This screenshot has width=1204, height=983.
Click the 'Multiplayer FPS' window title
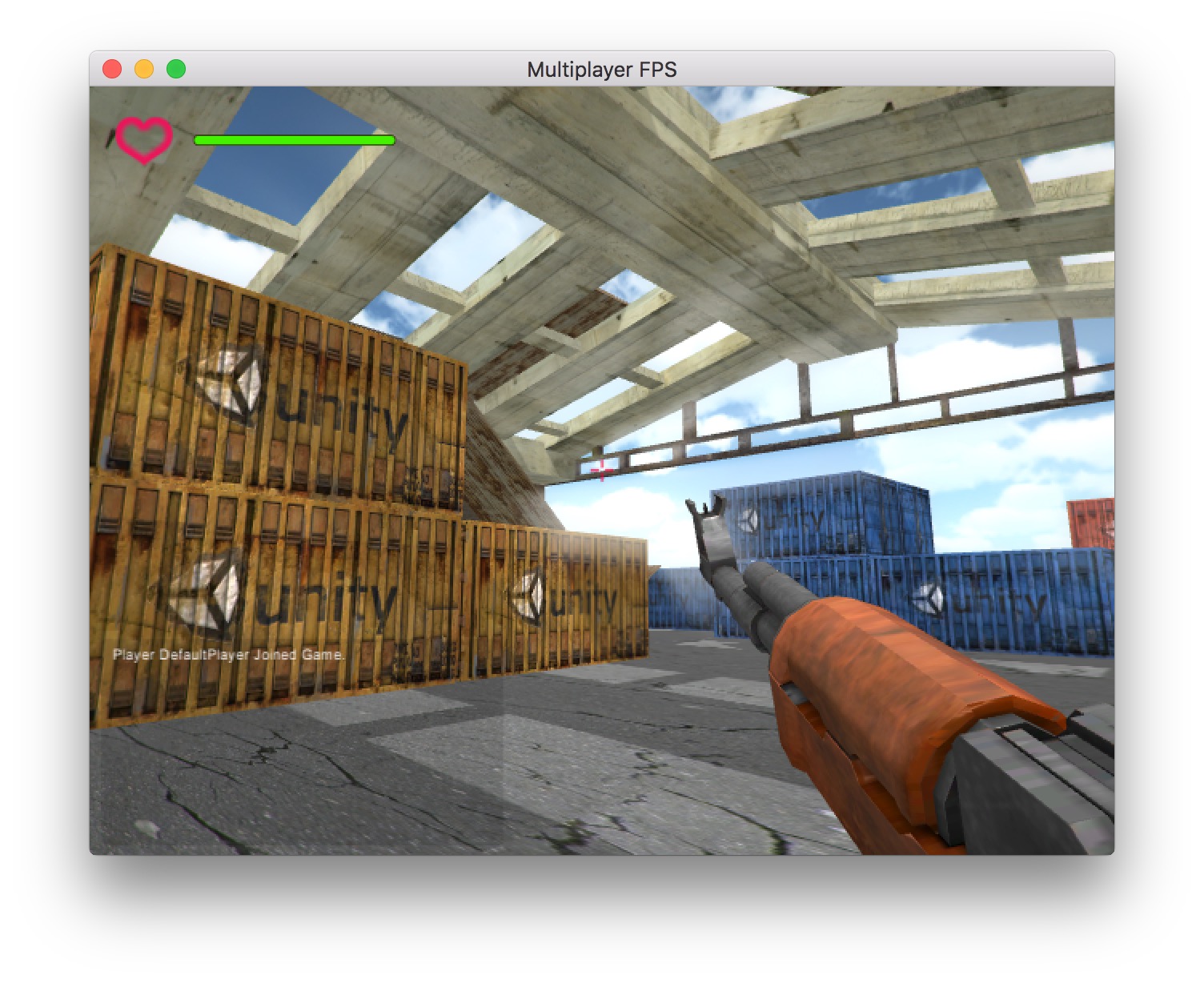(x=602, y=70)
